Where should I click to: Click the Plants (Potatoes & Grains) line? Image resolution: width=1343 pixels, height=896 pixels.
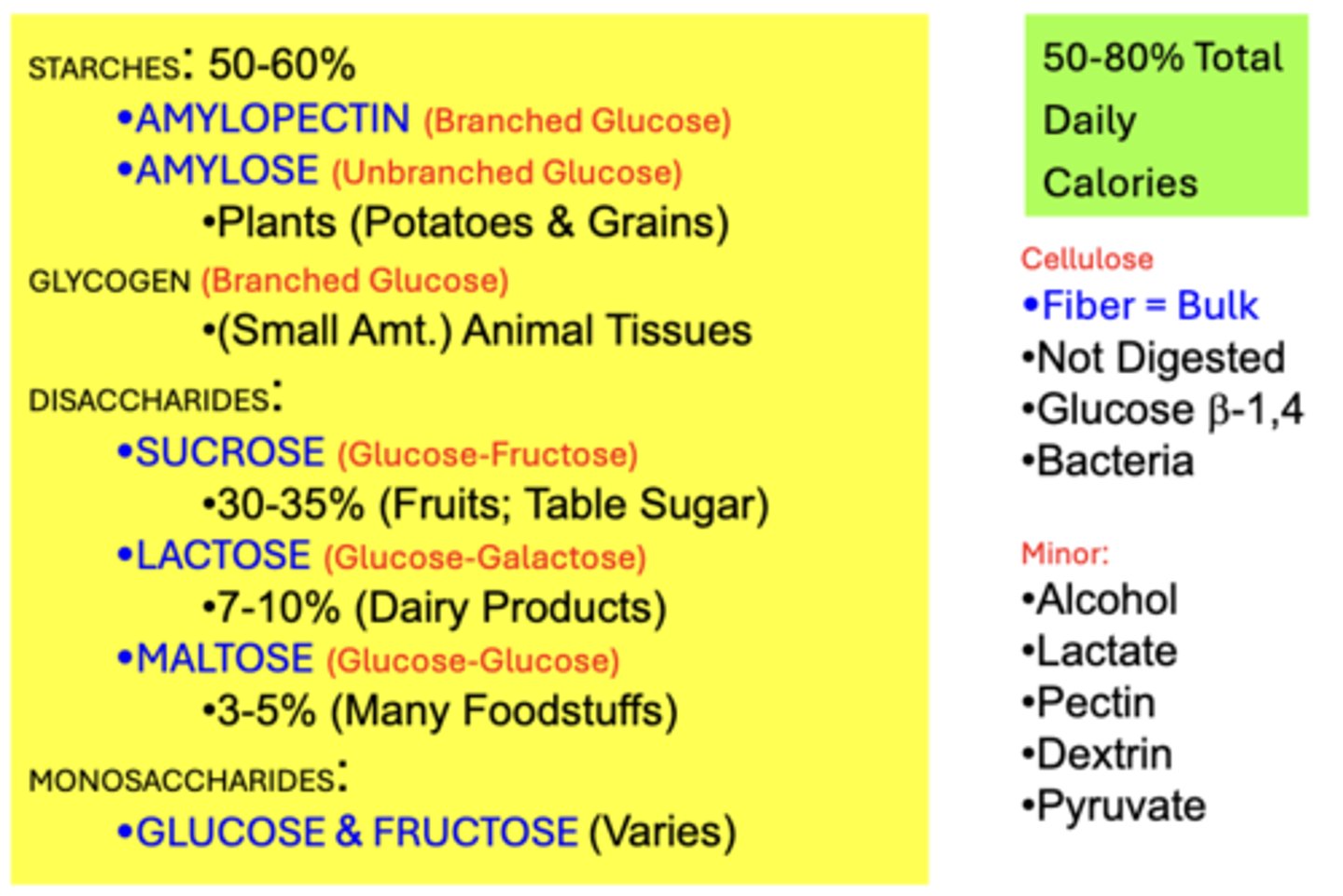466,223
